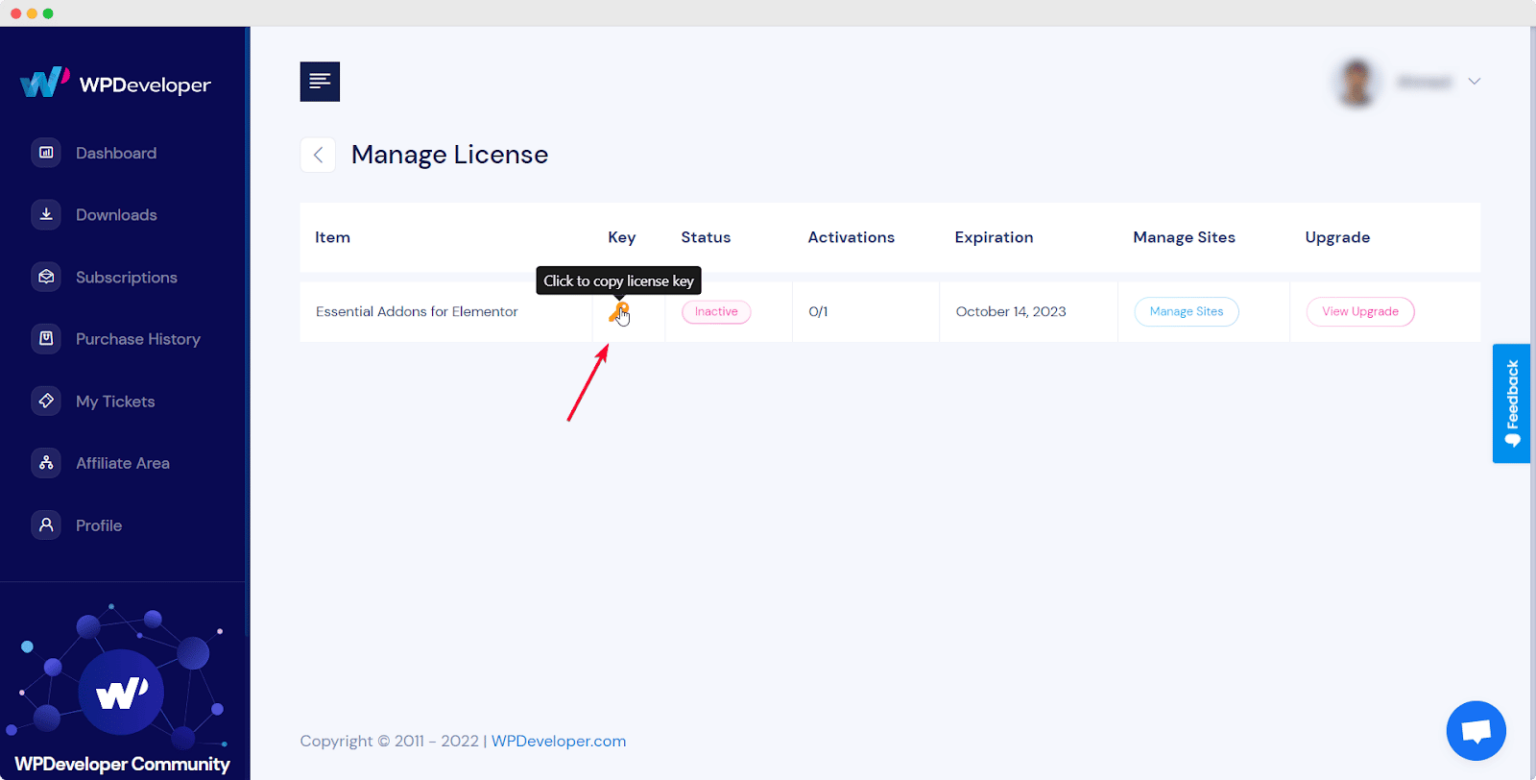Open the Feedback side panel
Screen dimensions: 1536x780
1510,403
